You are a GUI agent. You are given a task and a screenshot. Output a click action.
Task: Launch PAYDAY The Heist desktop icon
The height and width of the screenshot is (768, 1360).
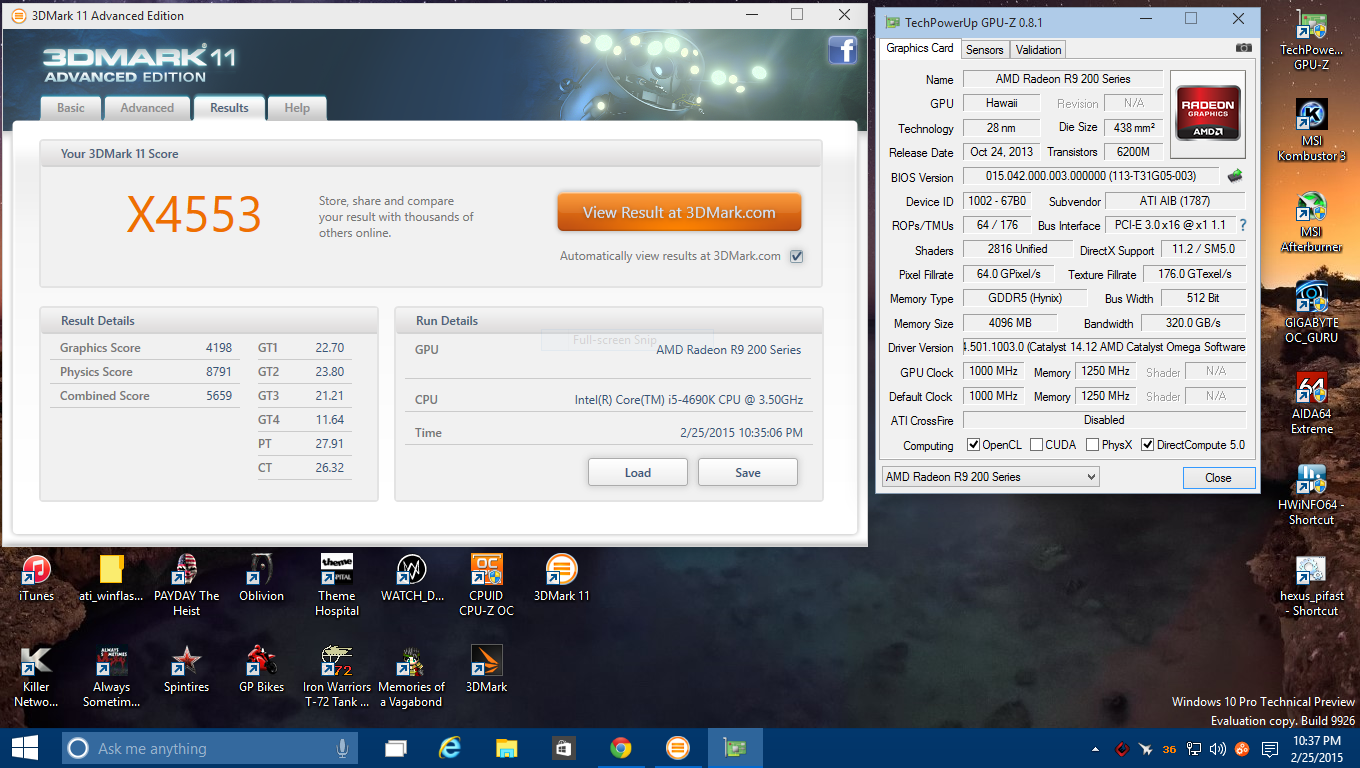186,585
